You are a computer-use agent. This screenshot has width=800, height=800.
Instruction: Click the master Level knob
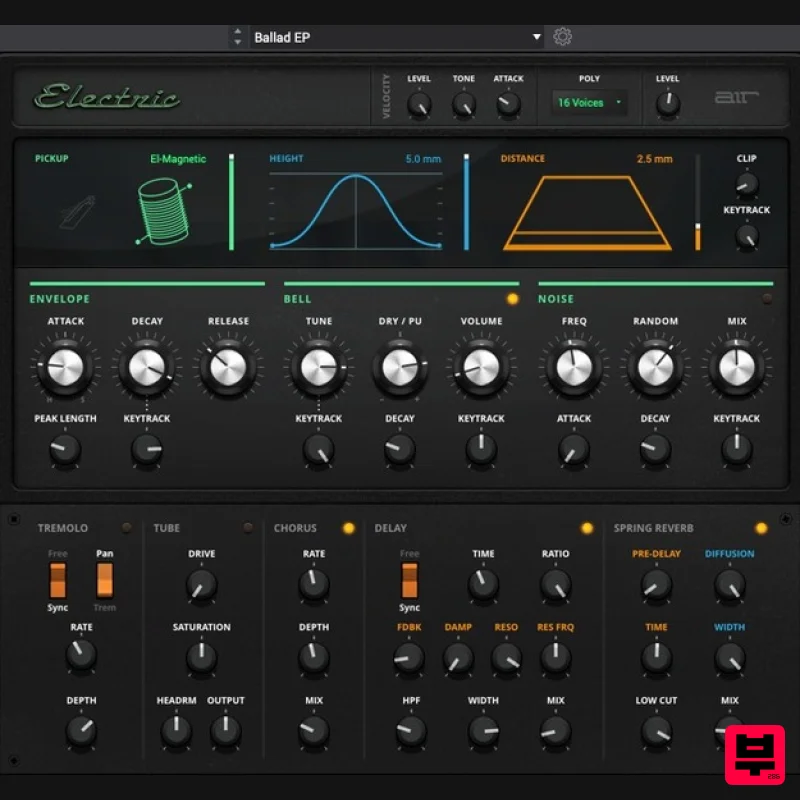click(667, 104)
